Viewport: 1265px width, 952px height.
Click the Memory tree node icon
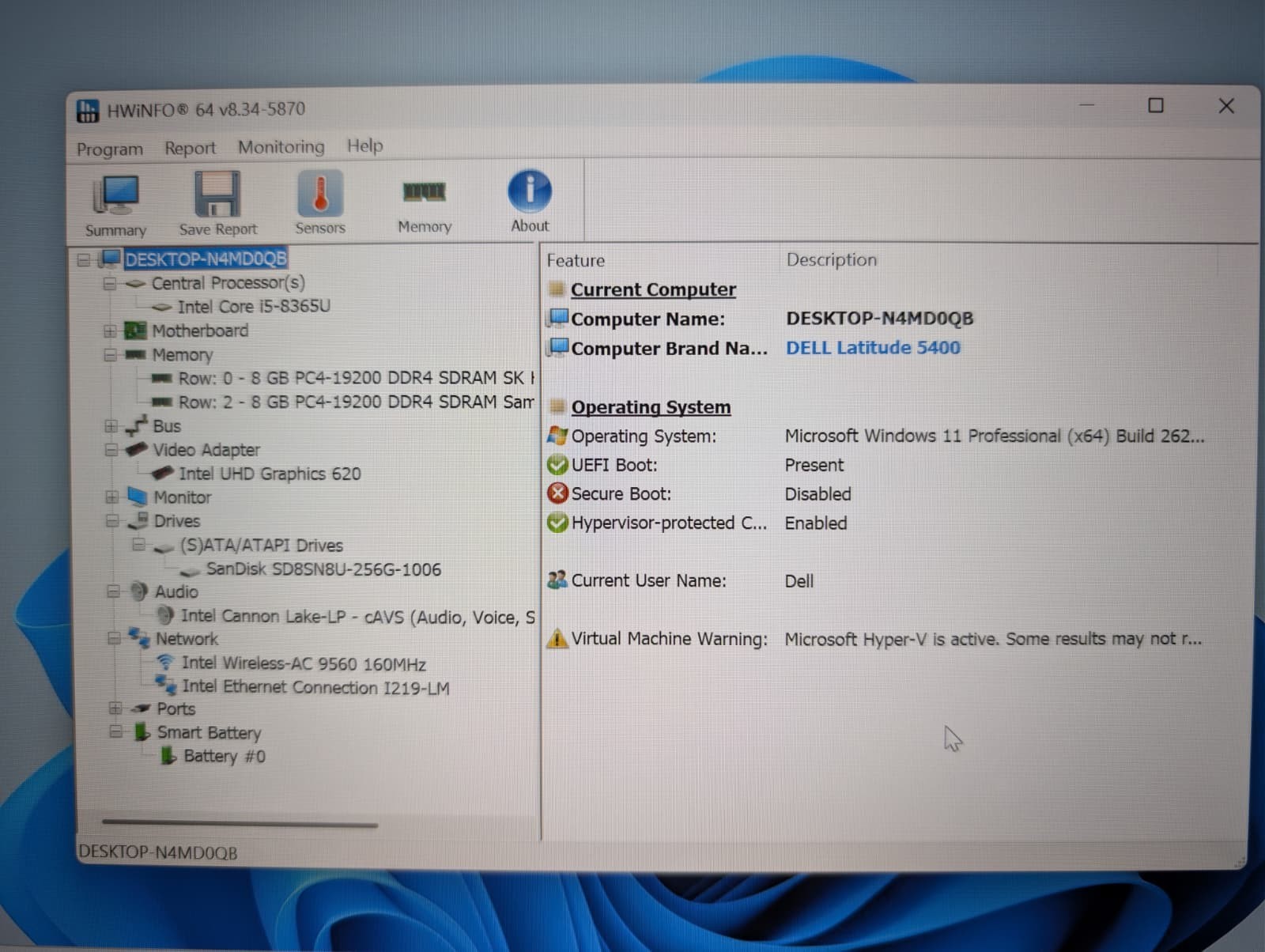click(136, 354)
